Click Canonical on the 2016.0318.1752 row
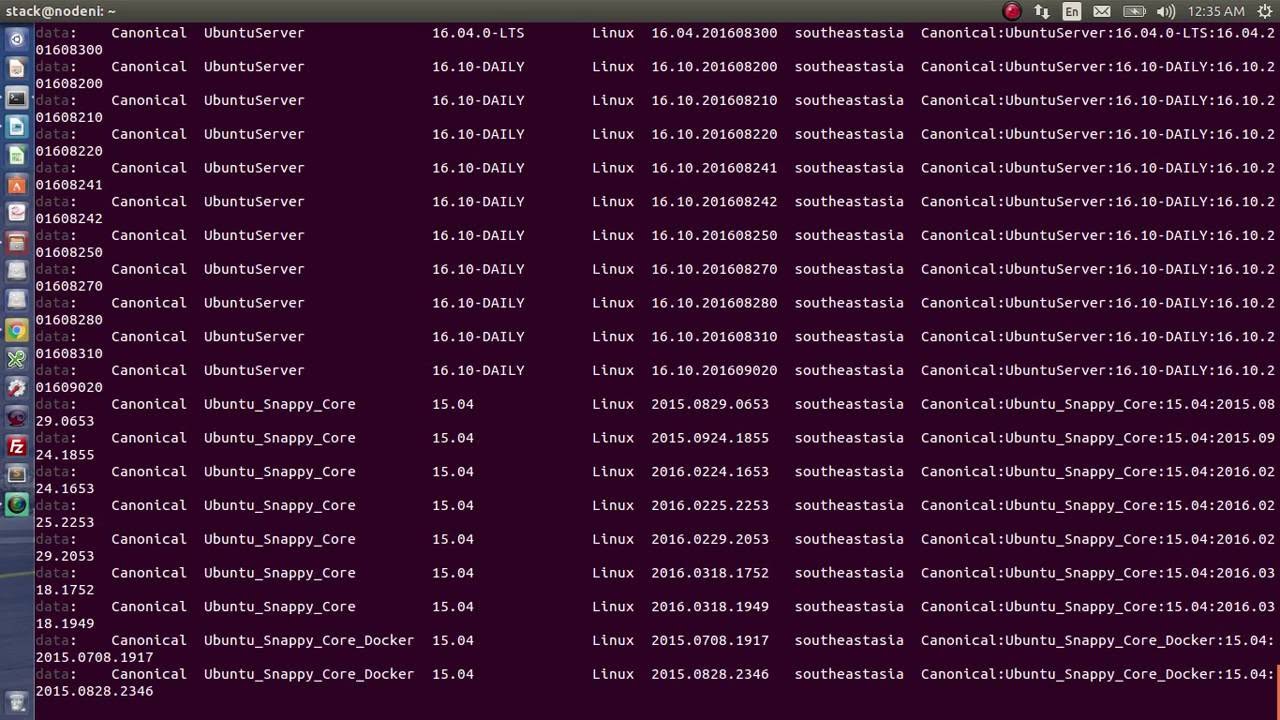The image size is (1280, 720). [149, 573]
